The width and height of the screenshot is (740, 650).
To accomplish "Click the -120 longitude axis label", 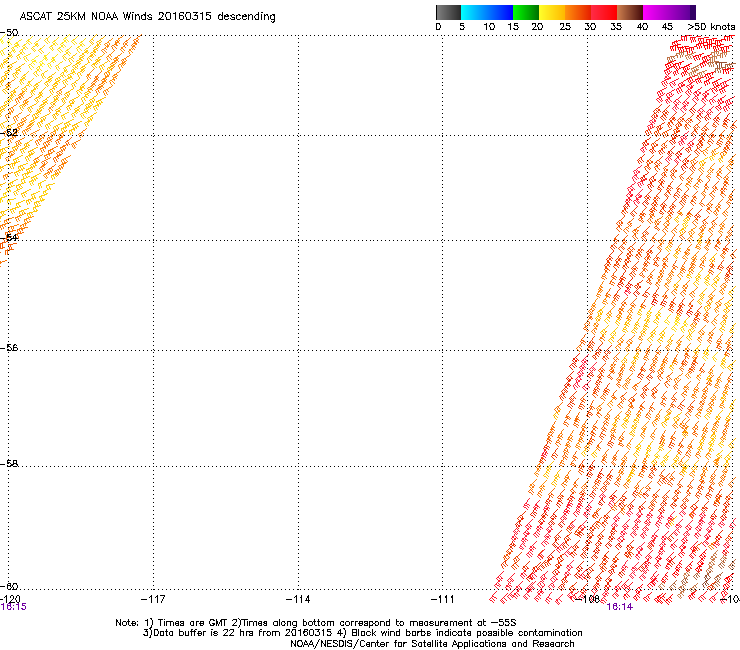I will point(10,599).
